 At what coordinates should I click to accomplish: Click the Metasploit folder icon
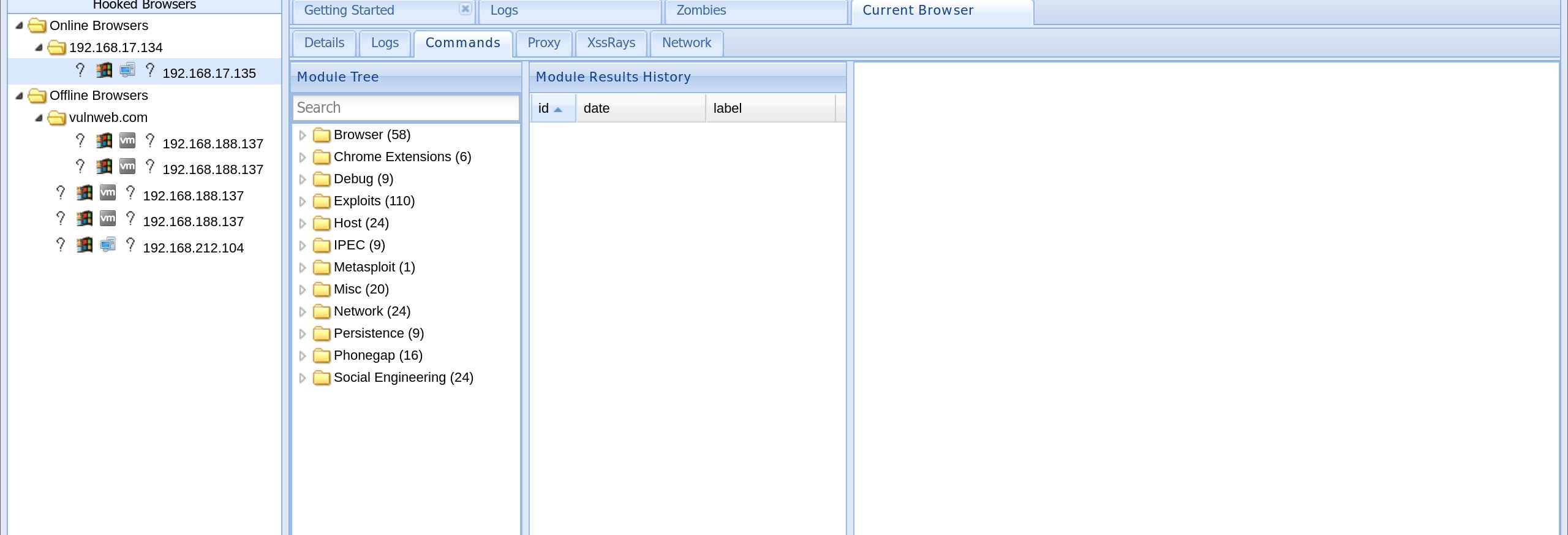coord(322,267)
